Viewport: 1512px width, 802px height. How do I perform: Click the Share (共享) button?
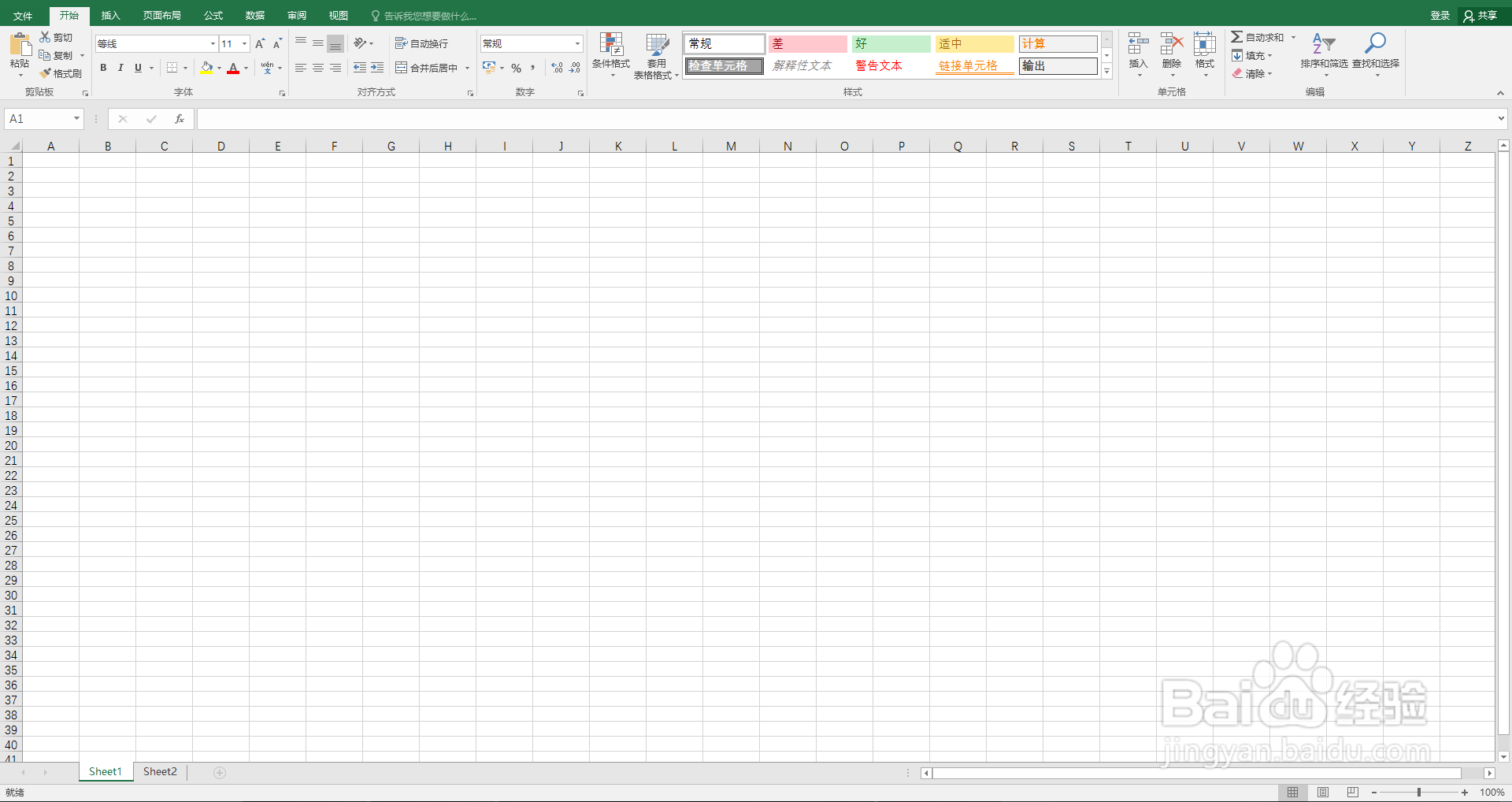pos(1480,16)
